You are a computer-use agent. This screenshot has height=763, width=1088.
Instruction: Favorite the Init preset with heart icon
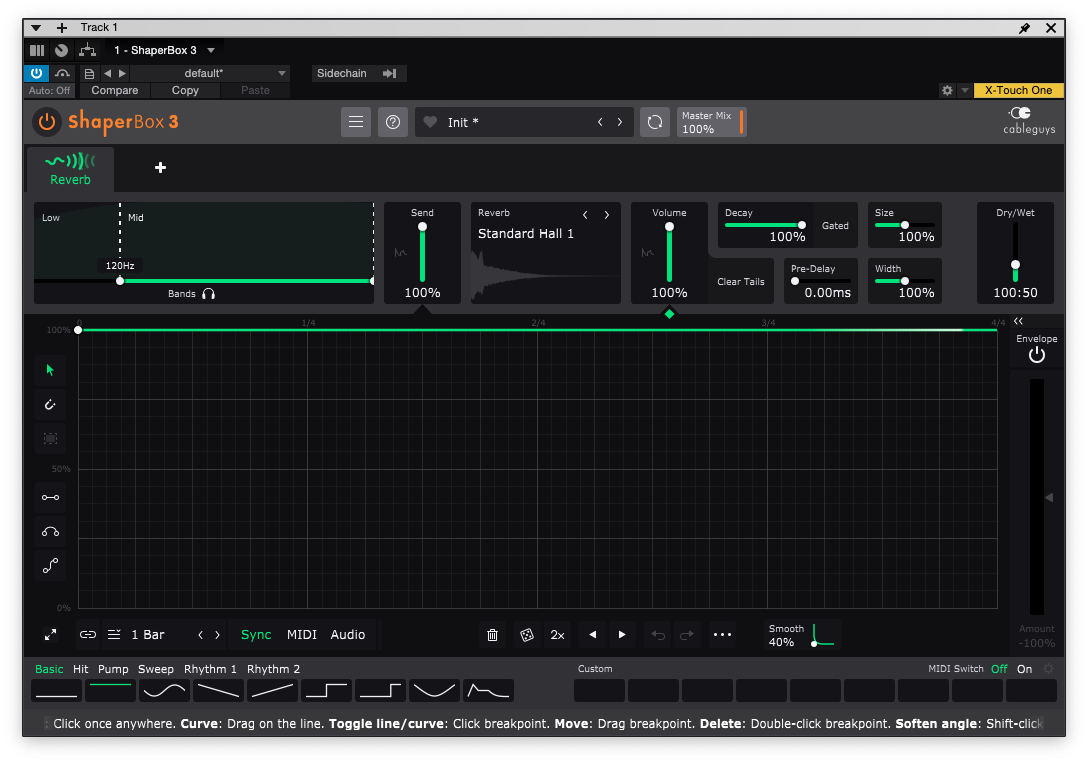click(430, 122)
